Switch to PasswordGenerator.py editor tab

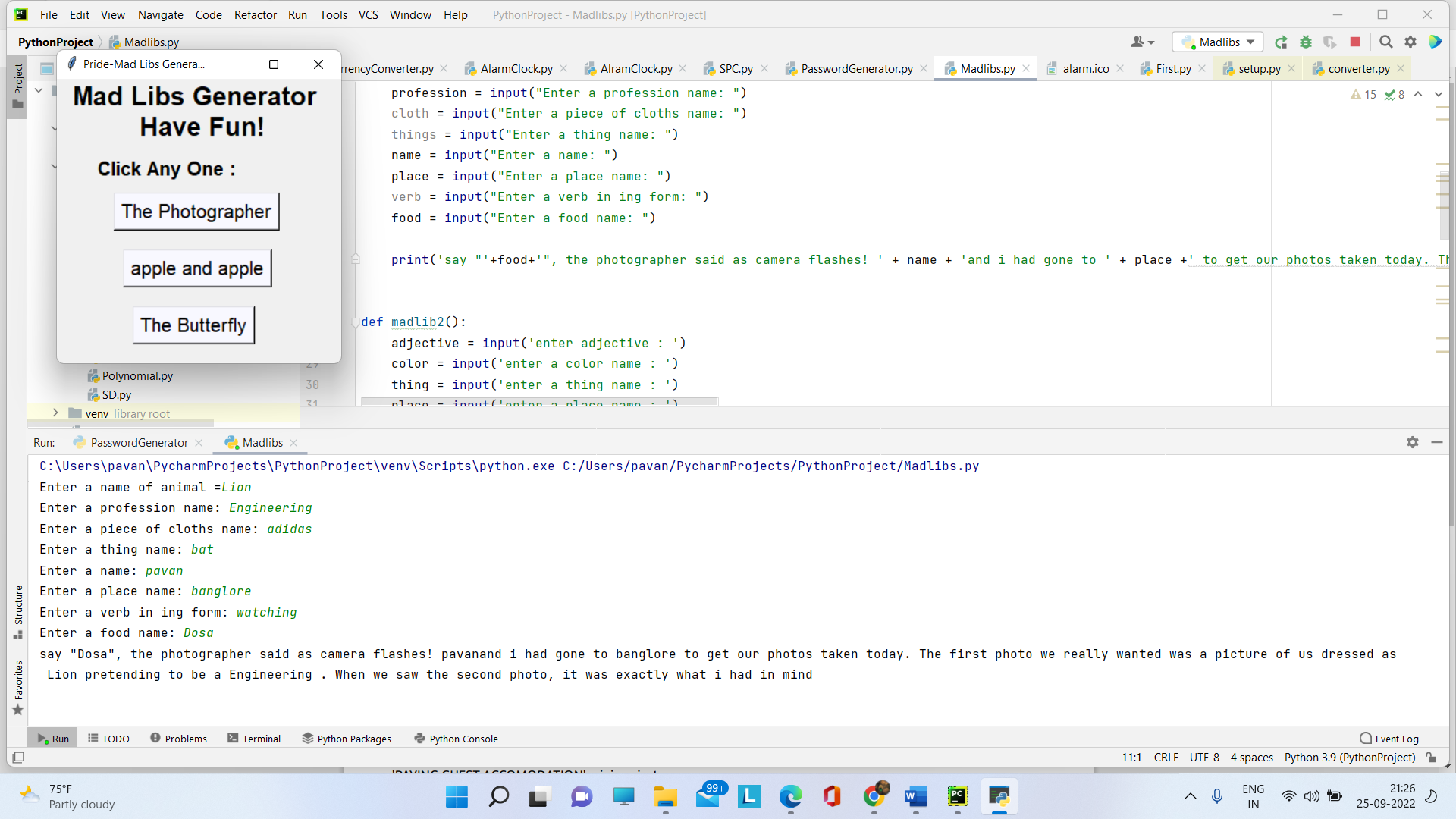pyautogui.click(x=856, y=69)
